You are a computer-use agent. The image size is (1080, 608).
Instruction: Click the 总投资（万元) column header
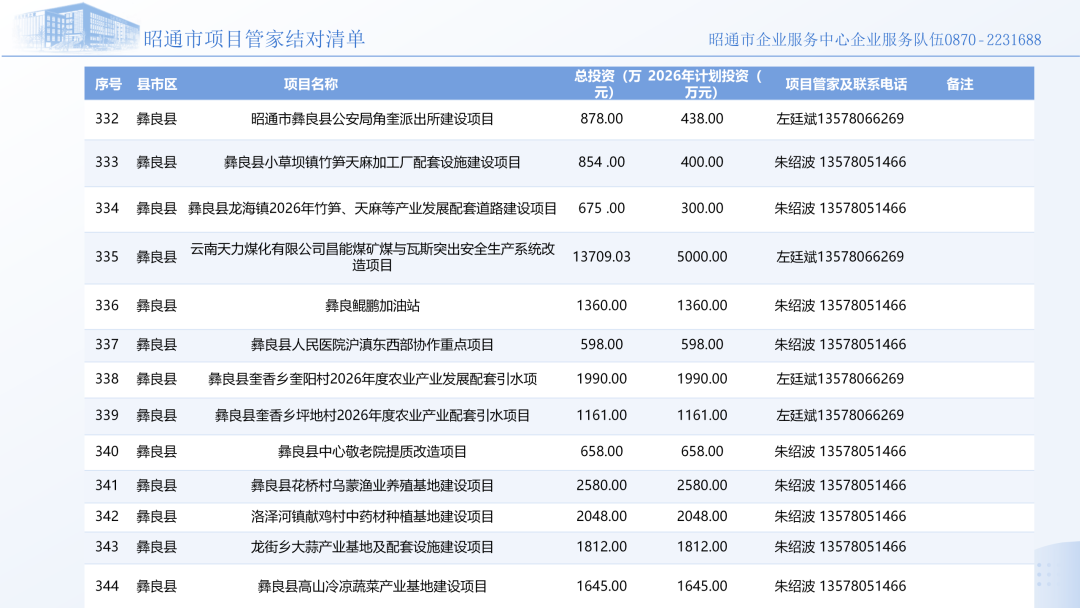[x=608, y=84]
